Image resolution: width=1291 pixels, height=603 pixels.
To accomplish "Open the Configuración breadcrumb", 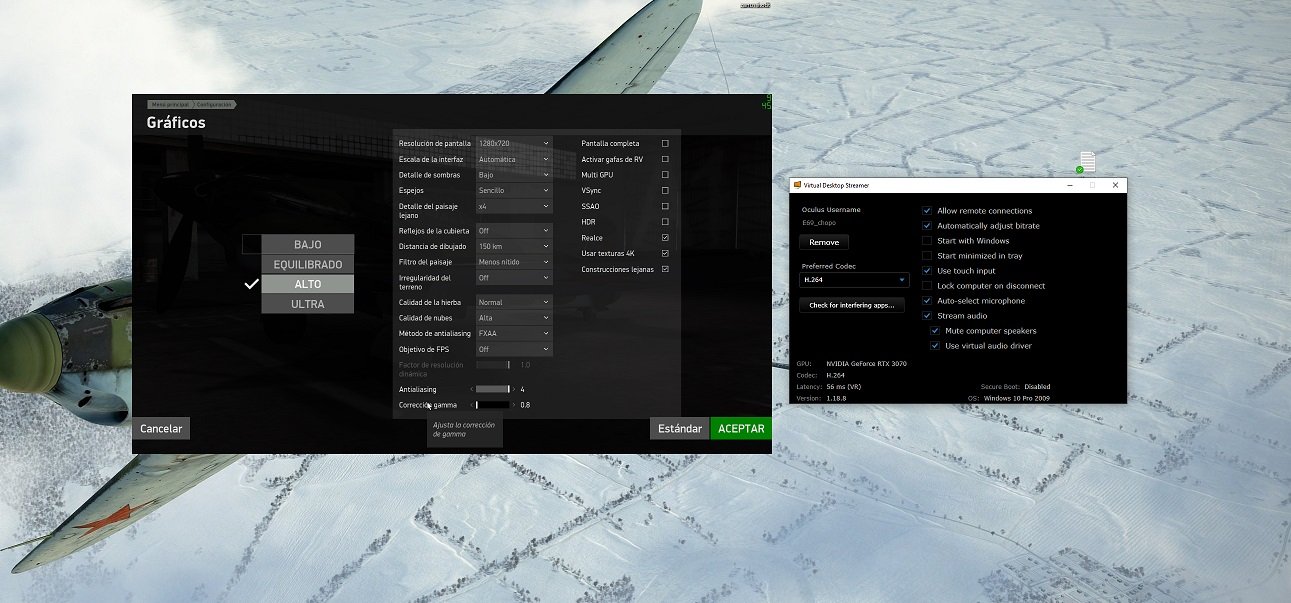I will coord(214,104).
